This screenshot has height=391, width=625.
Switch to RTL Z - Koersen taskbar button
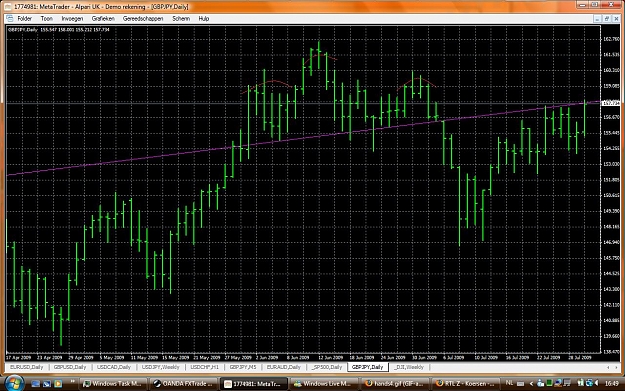[x=466, y=383]
